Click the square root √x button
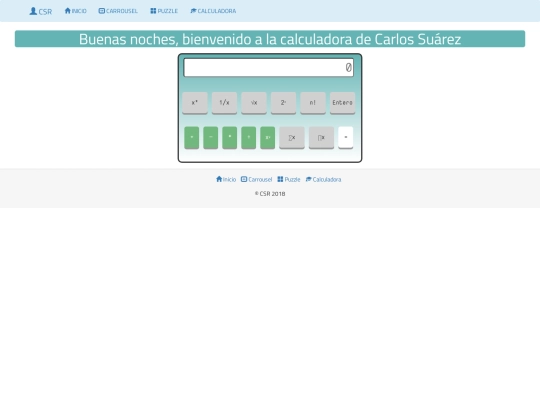 point(254,103)
